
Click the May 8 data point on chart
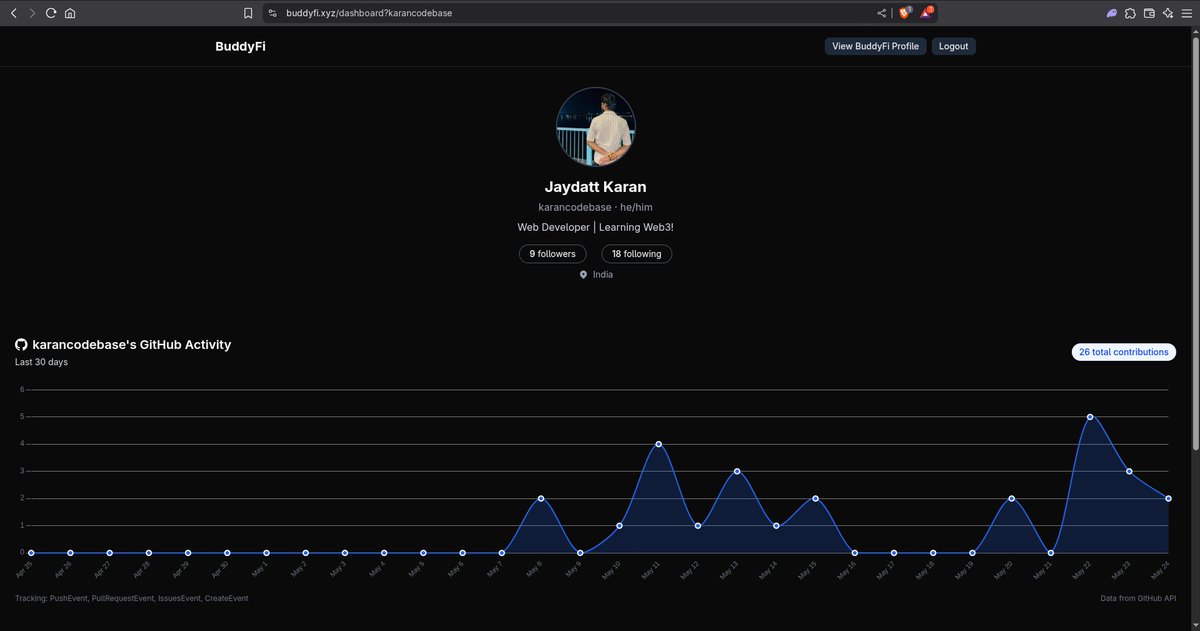coord(541,498)
